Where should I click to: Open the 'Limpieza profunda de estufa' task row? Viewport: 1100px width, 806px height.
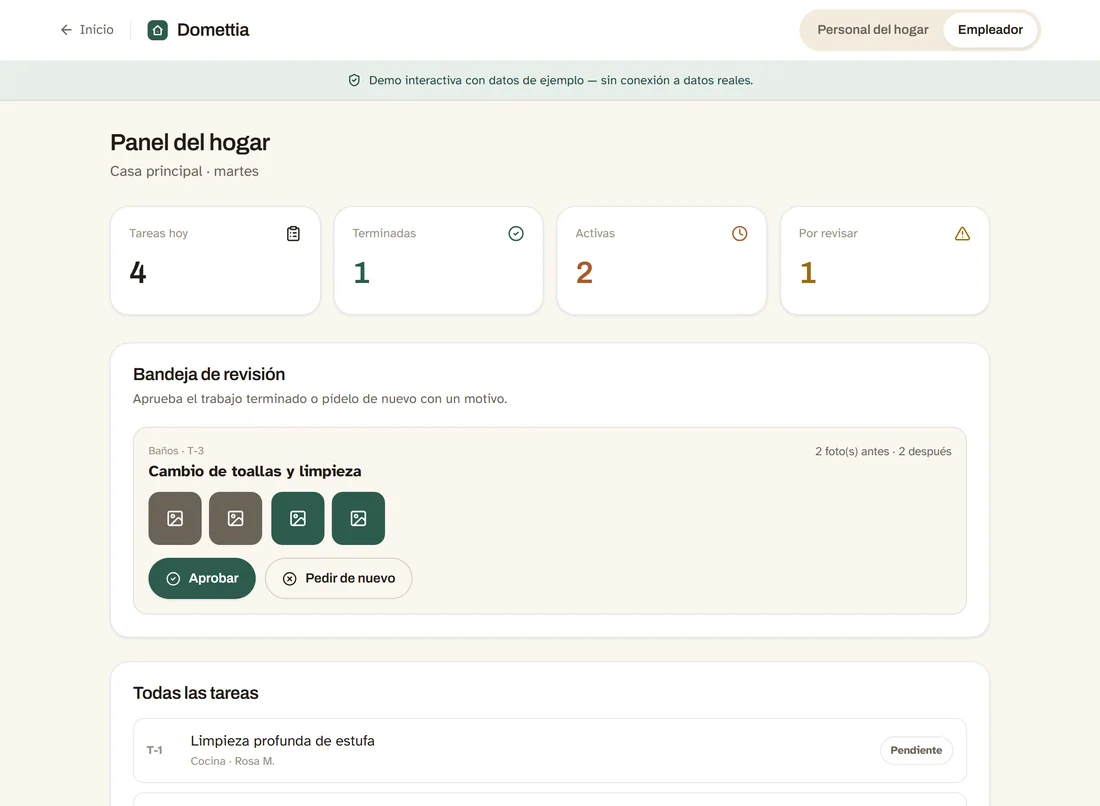click(550, 750)
